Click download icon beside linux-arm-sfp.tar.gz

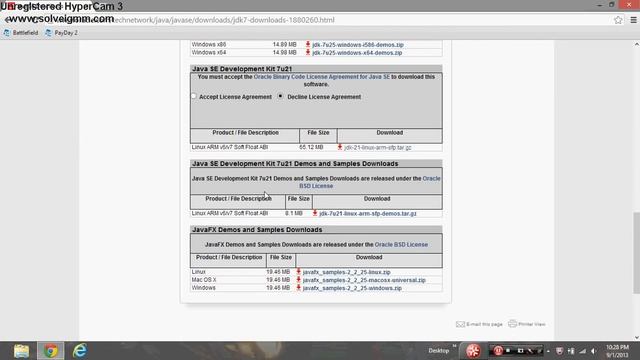coord(340,147)
